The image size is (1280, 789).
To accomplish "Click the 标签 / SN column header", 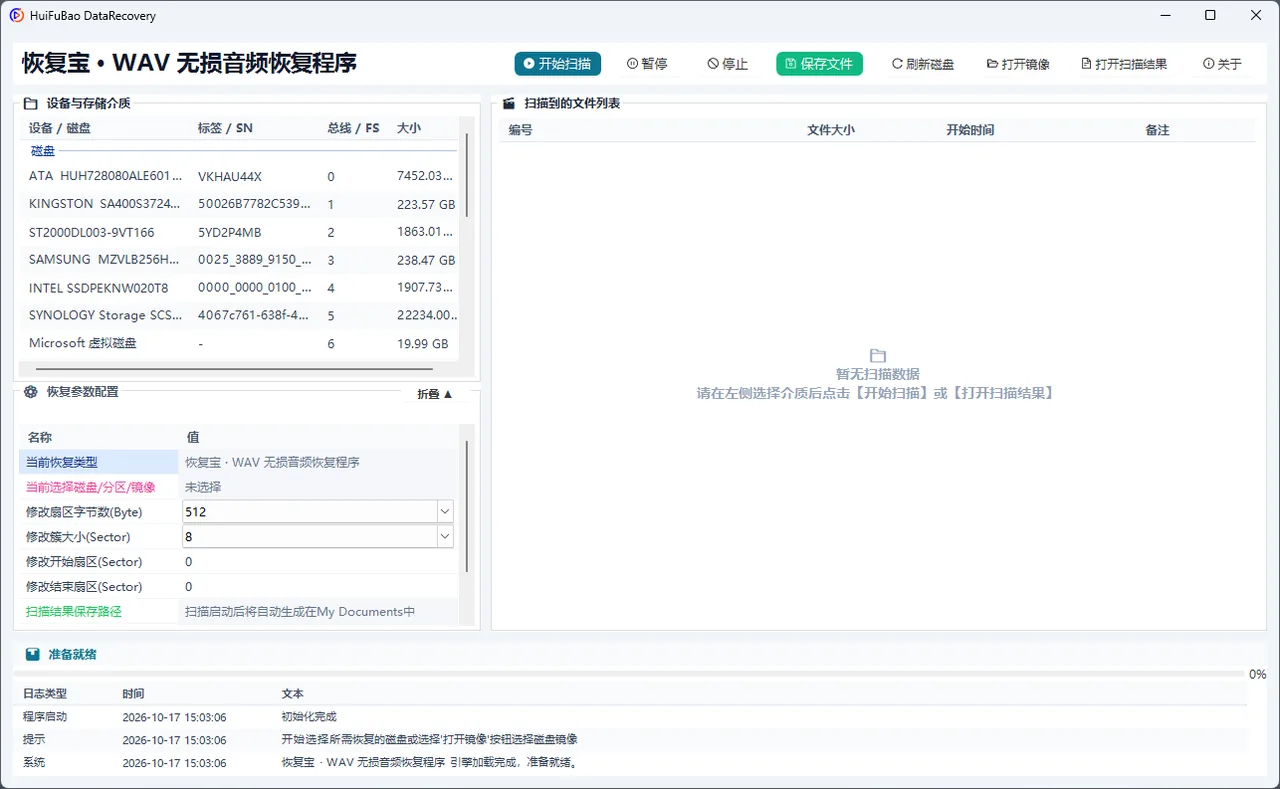I will click(225, 128).
